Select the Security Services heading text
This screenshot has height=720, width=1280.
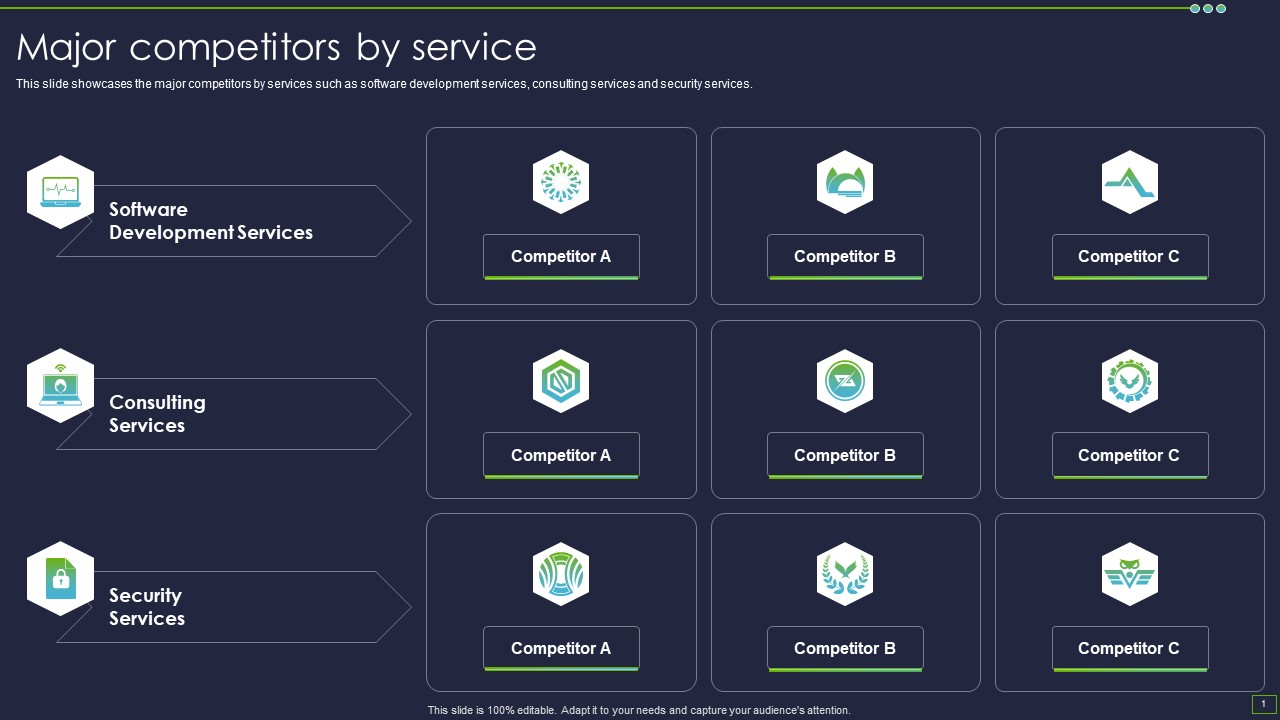pos(147,607)
